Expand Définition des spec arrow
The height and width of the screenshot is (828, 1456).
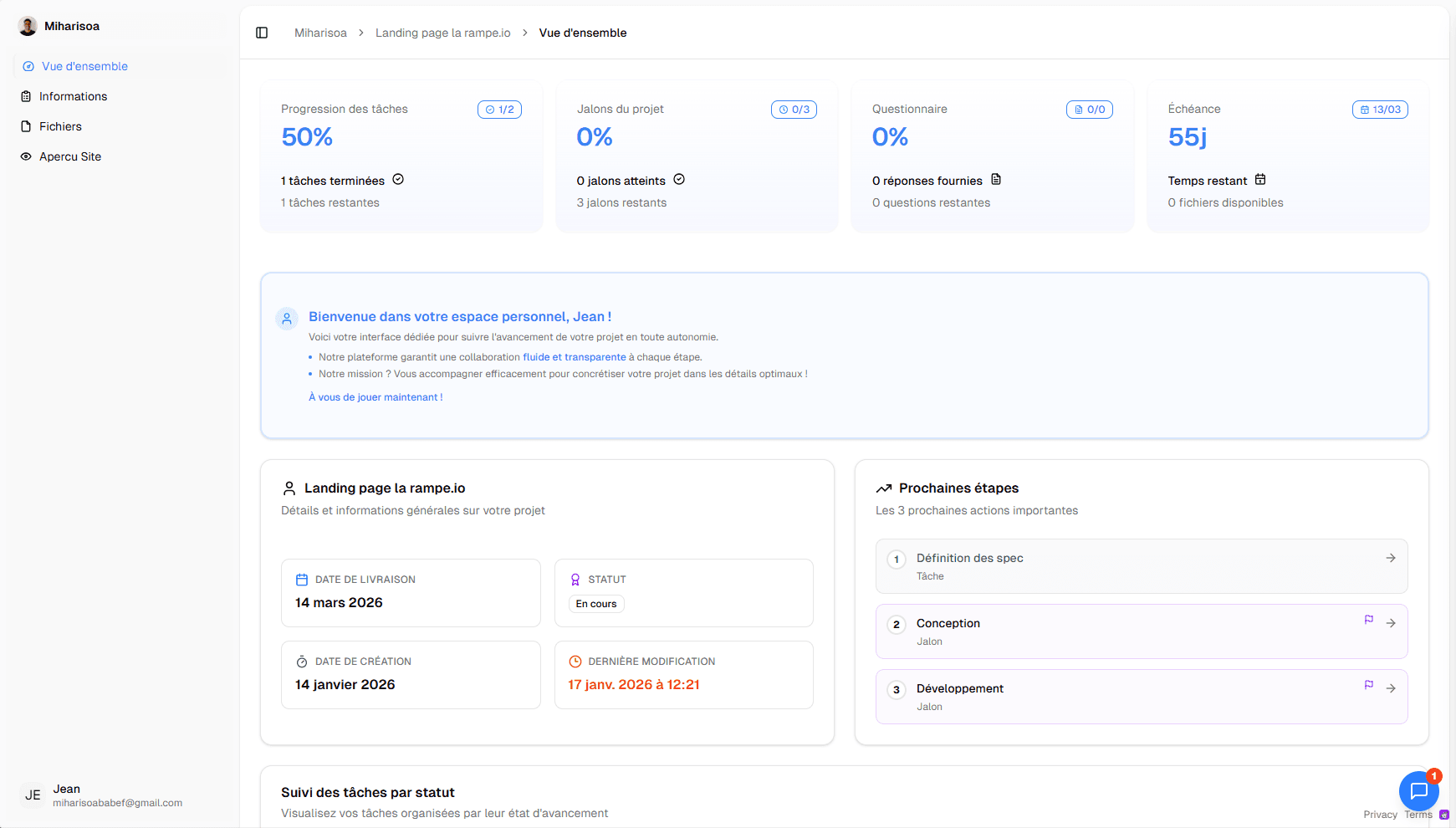[1391, 558]
